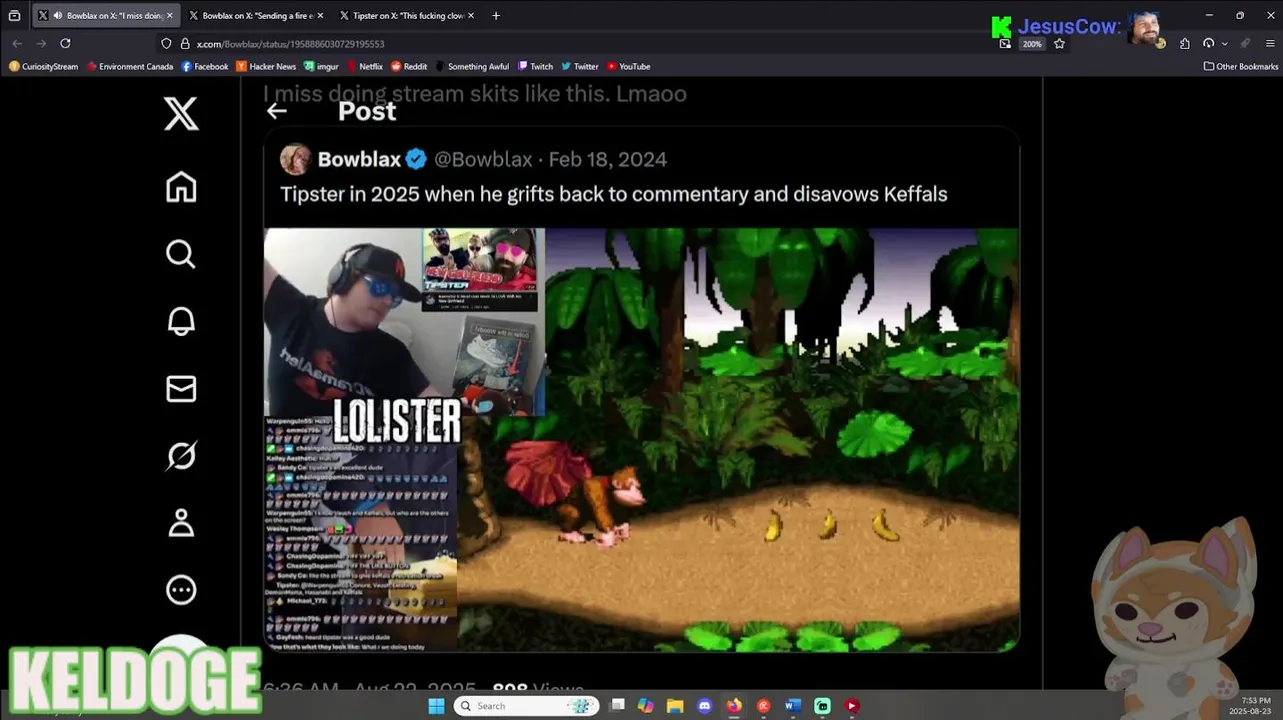Screen dimensions: 1283x720
Task: Open Grok icon in X sidebar
Action: (181, 456)
